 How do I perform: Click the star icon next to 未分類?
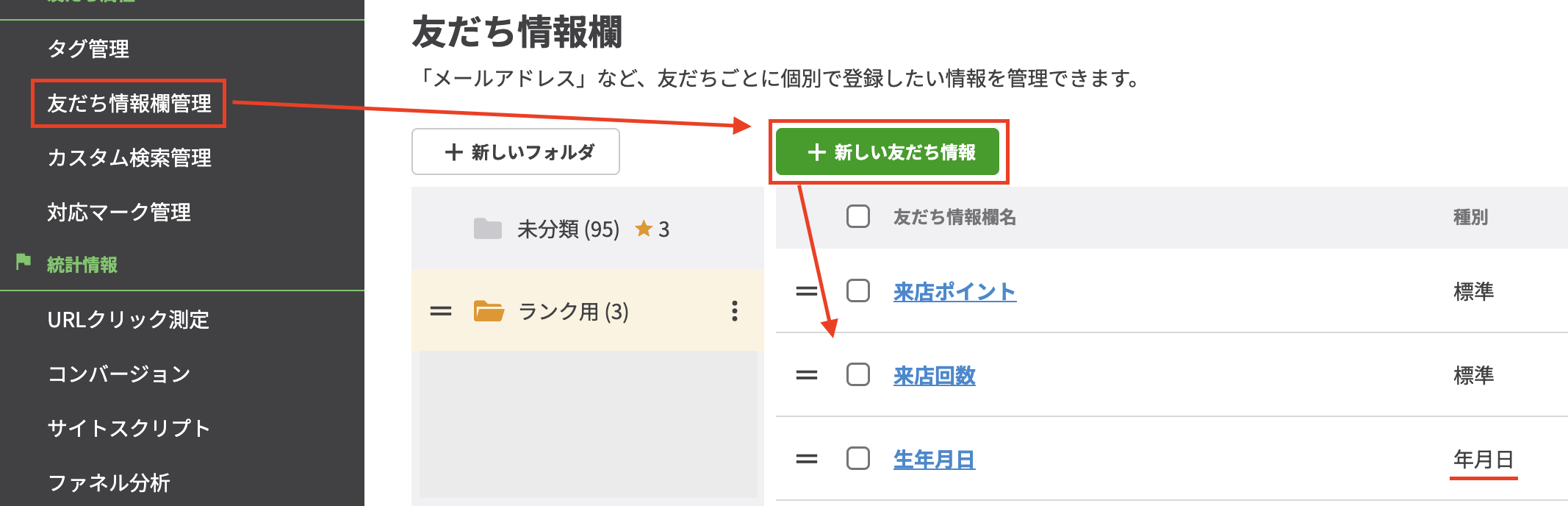[644, 229]
